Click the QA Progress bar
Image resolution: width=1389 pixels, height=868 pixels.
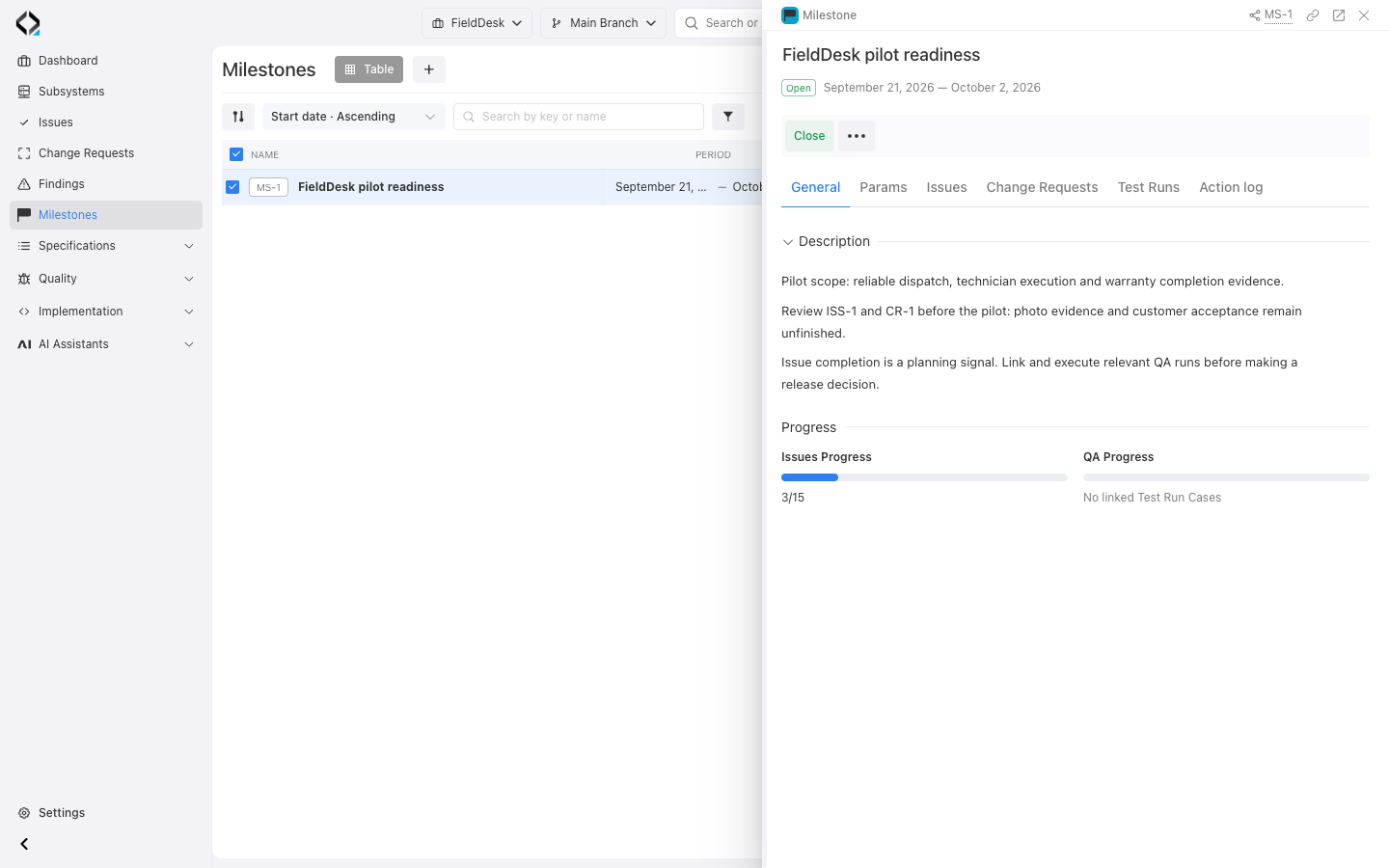click(1226, 477)
